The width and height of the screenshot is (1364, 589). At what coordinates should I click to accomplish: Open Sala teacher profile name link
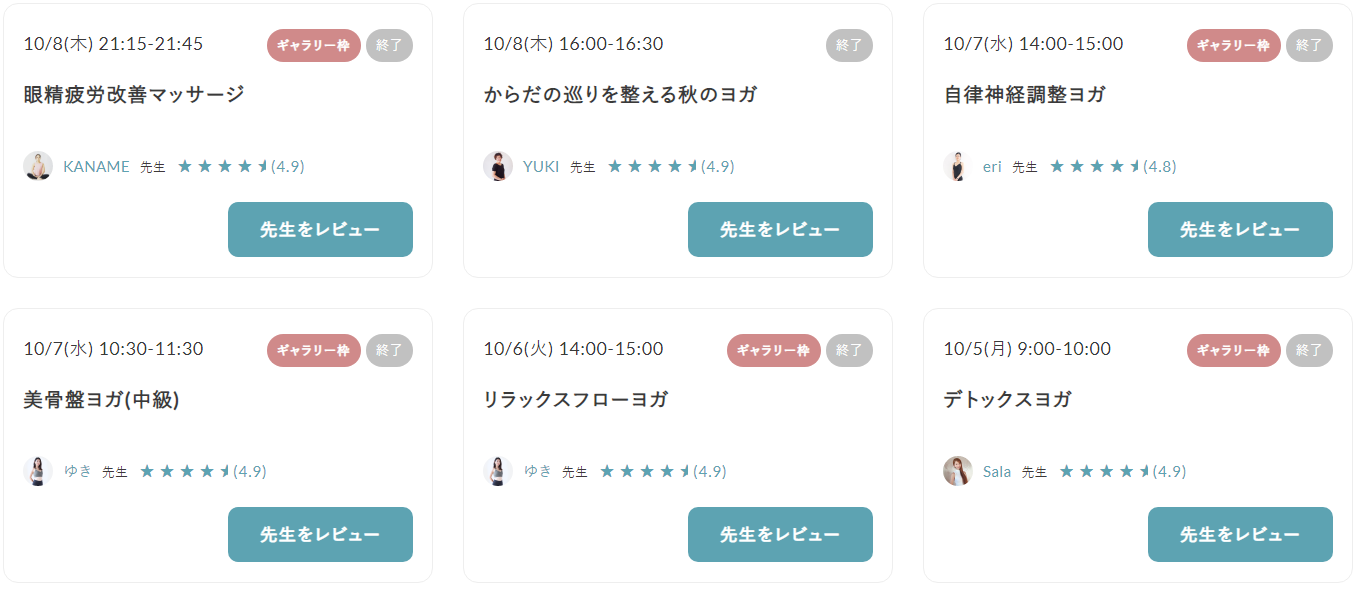tap(997, 472)
